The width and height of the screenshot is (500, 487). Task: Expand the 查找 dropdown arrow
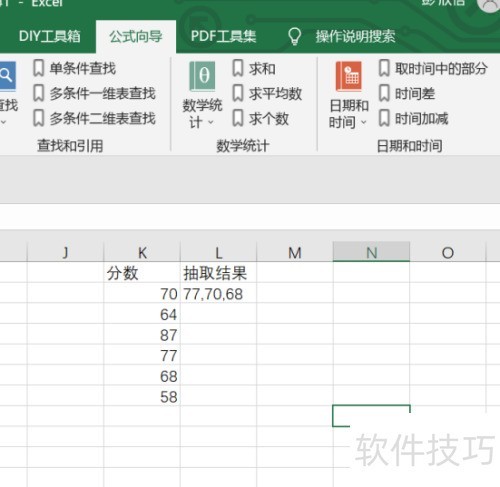click(3, 122)
